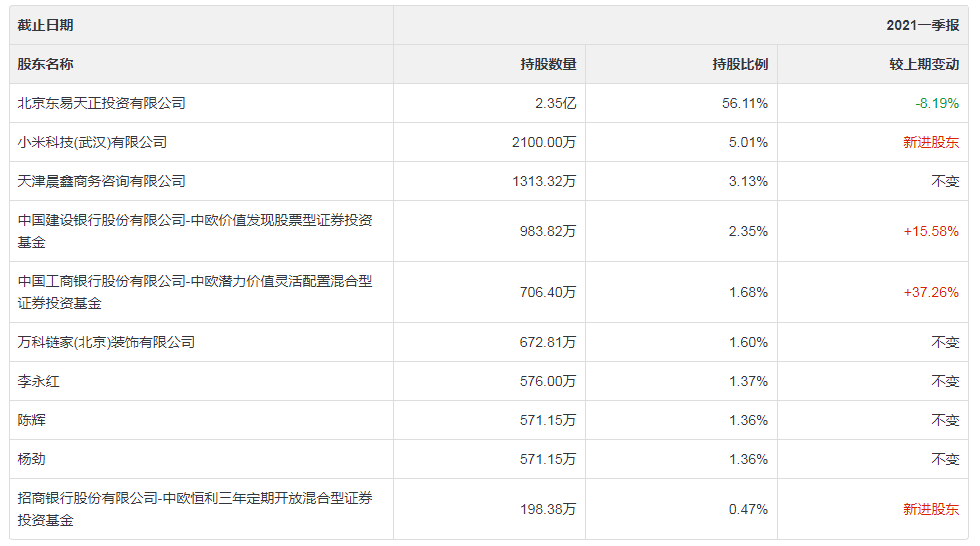Click the 截止日期 header cell
This screenshot has height=546, width=980.
pos(46,25)
